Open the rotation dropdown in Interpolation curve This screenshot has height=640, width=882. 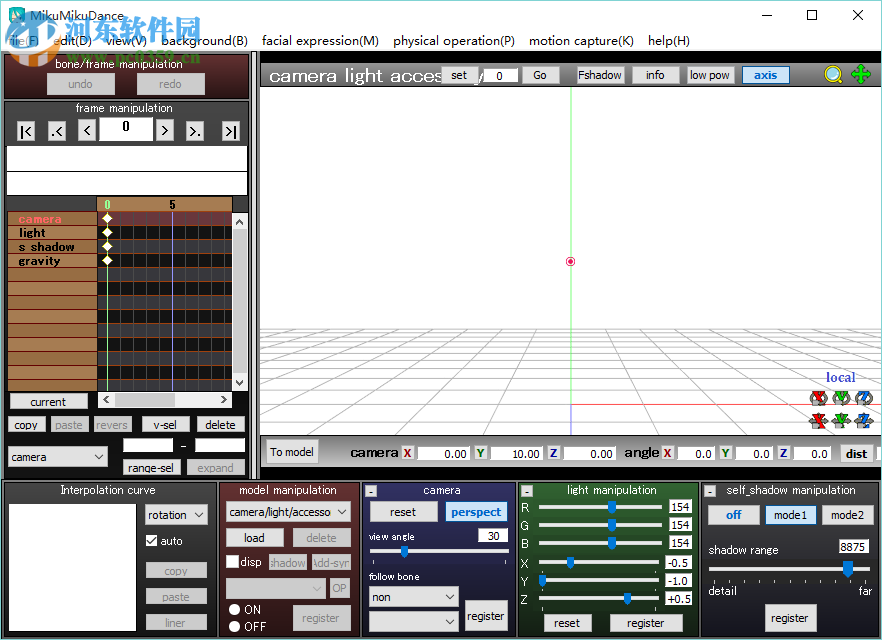point(176,514)
